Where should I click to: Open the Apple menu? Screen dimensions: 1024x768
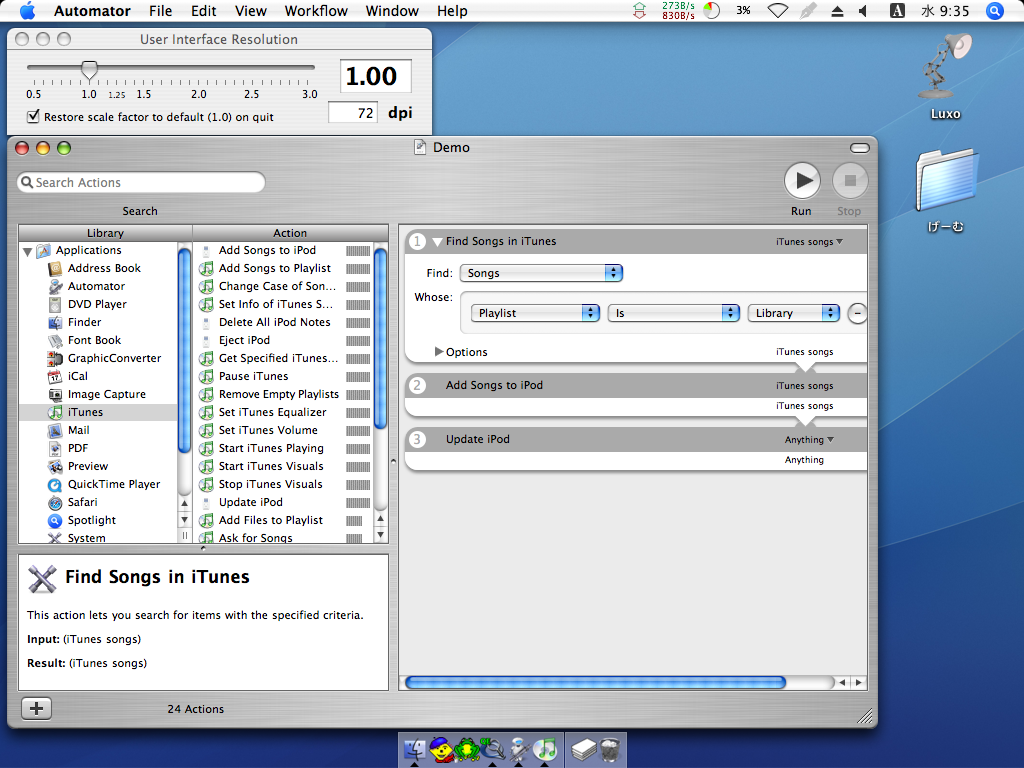click(27, 10)
